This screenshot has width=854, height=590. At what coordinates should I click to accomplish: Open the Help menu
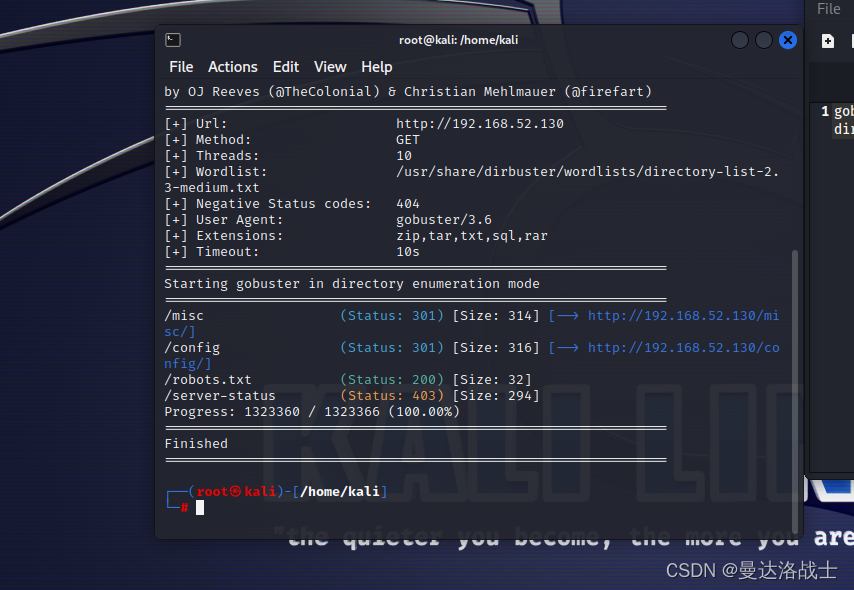(x=376, y=67)
